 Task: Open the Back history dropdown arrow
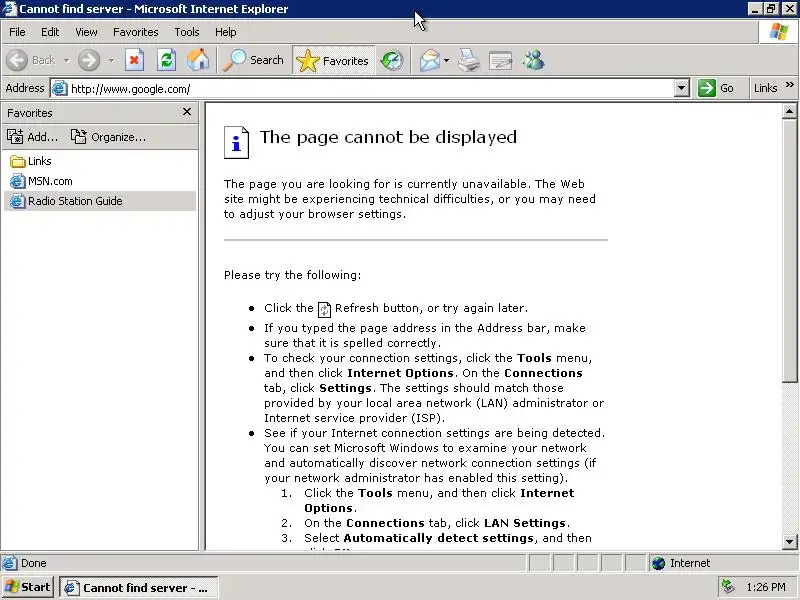point(66,61)
